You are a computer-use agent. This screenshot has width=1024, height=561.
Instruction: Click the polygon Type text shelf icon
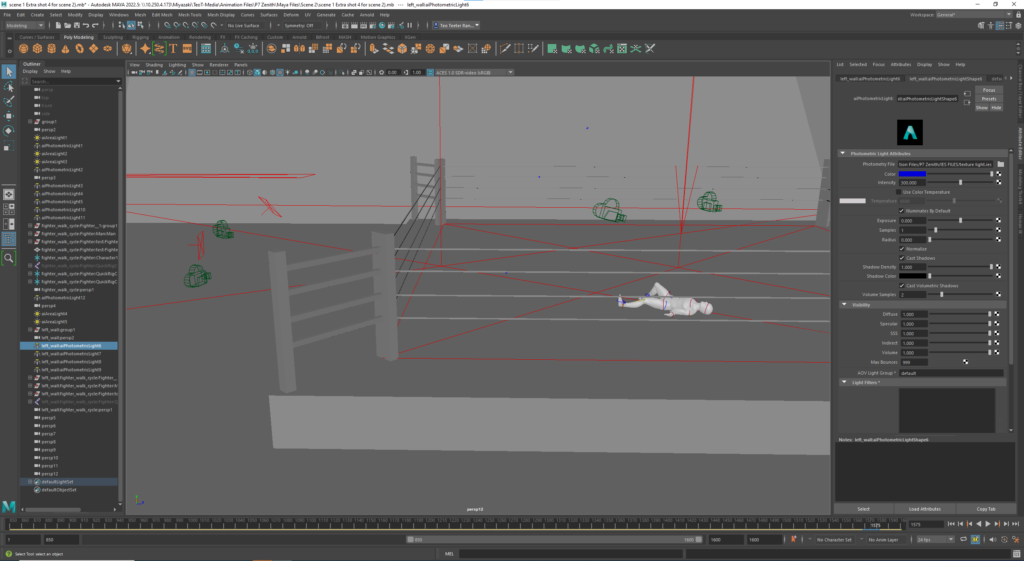pos(174,48)
